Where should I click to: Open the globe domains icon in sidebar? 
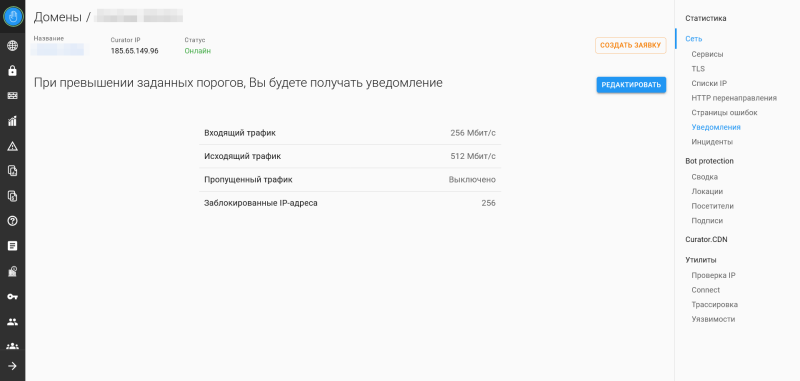tap(13, 46)
